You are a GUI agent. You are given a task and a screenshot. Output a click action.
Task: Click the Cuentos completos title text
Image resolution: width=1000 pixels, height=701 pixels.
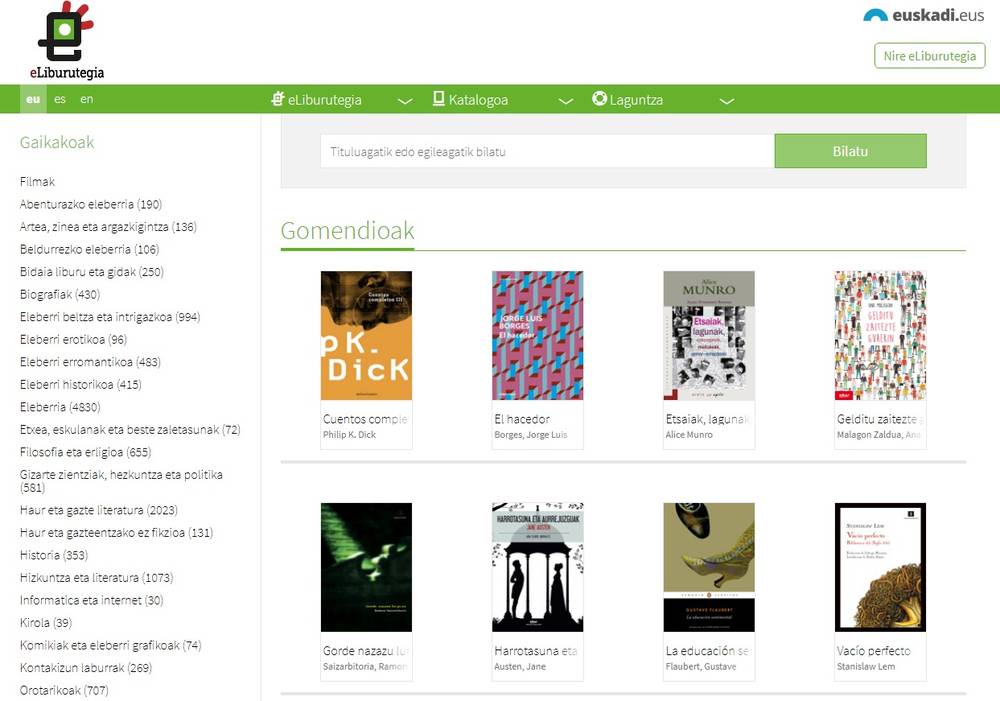pos(365,419)
